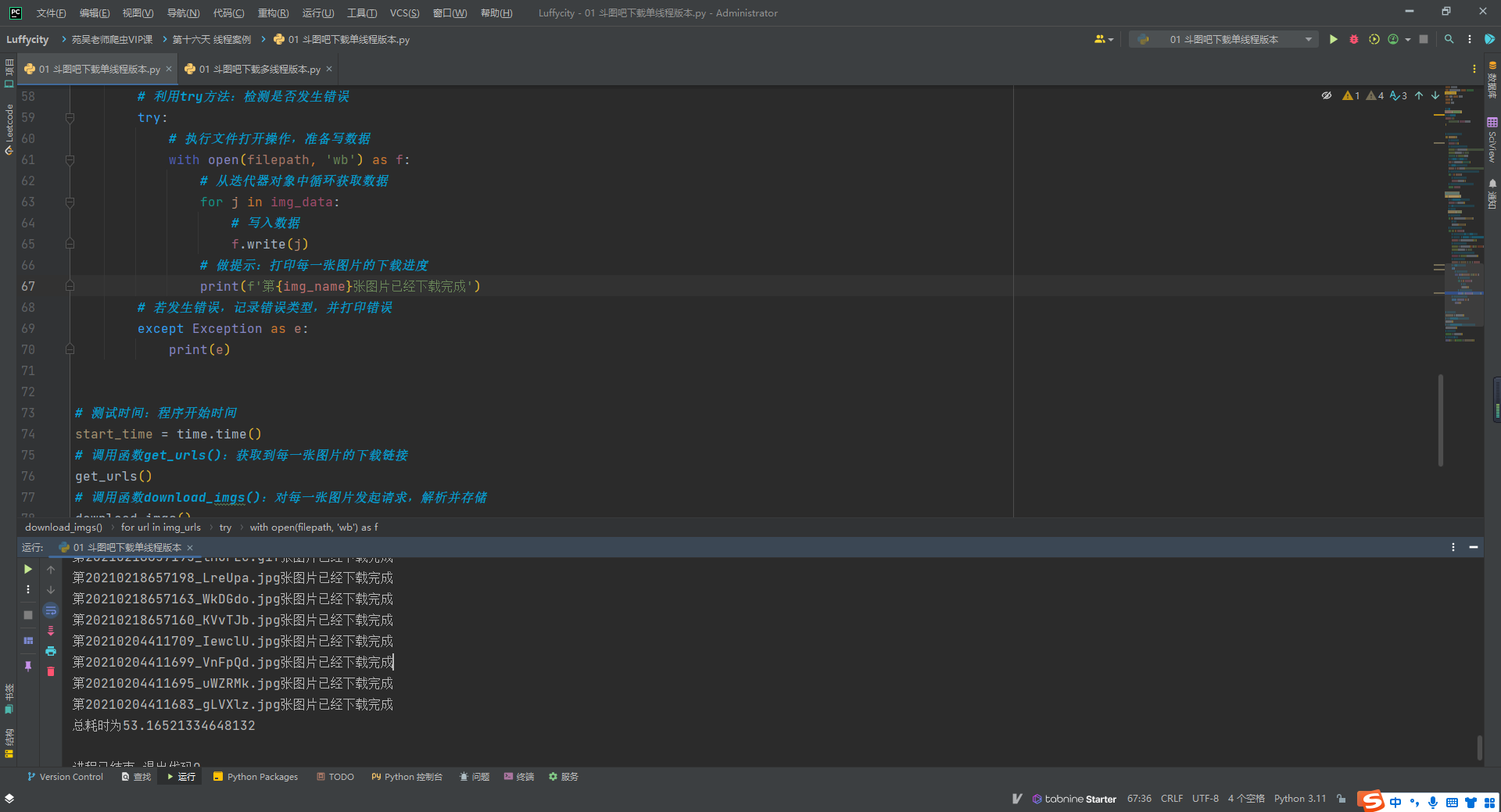Expand the CodeWithMe users dropdown

click(1104, 39)
